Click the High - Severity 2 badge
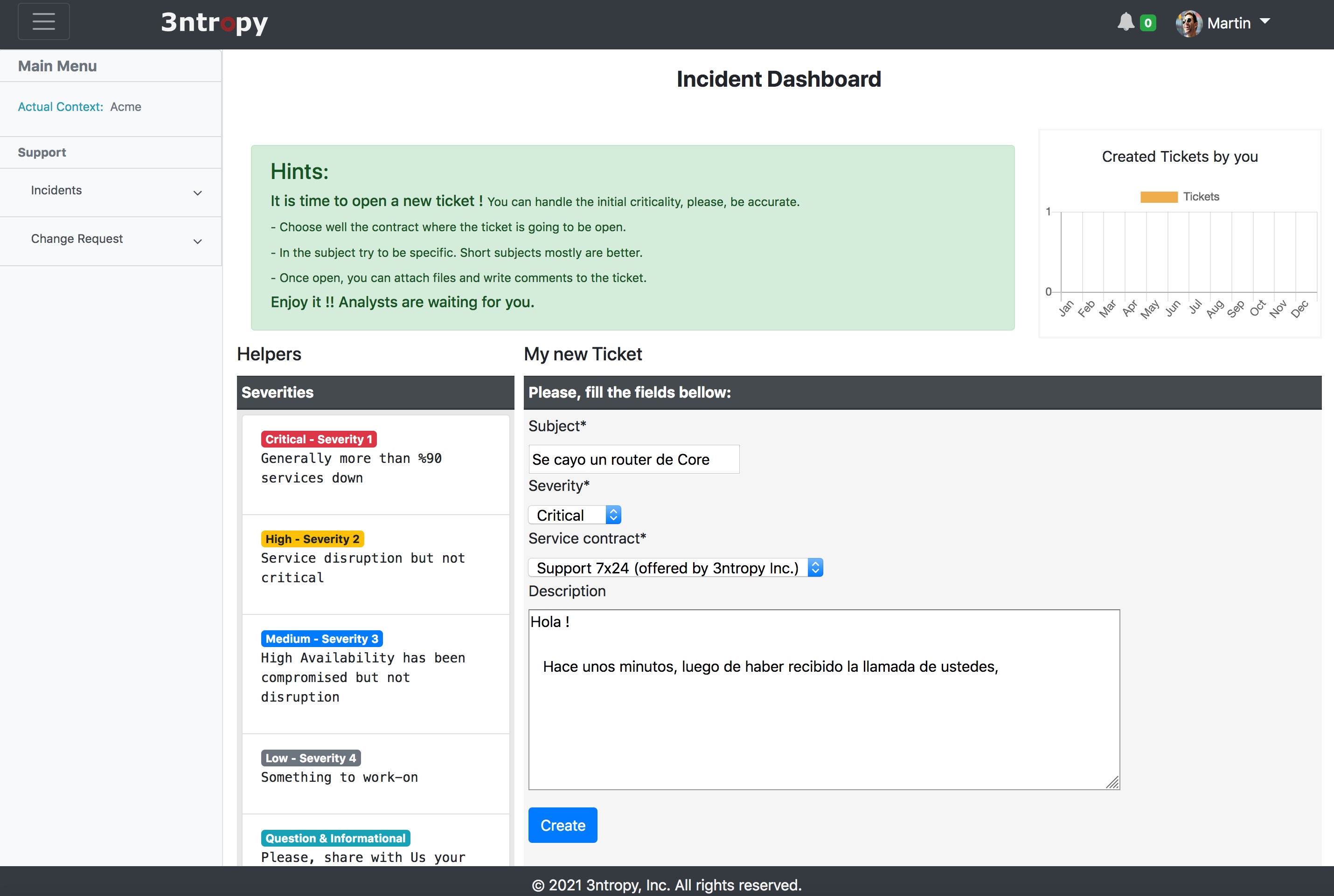Image resolution: width=1334 pixels, height=896 pixels. coord(312,539)
